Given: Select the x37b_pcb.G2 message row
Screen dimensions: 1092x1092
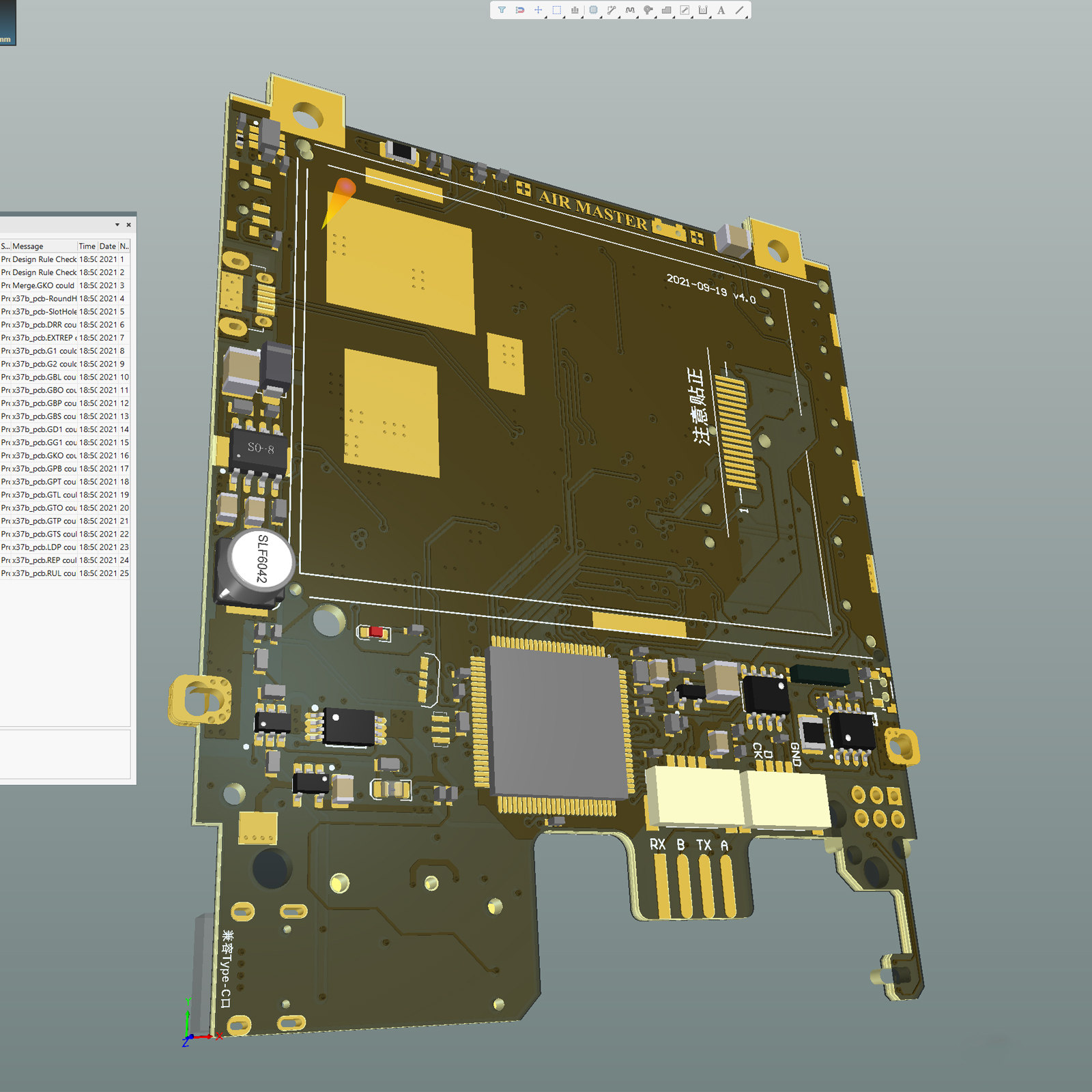Looking at the screenshot, I should (65, 364).
